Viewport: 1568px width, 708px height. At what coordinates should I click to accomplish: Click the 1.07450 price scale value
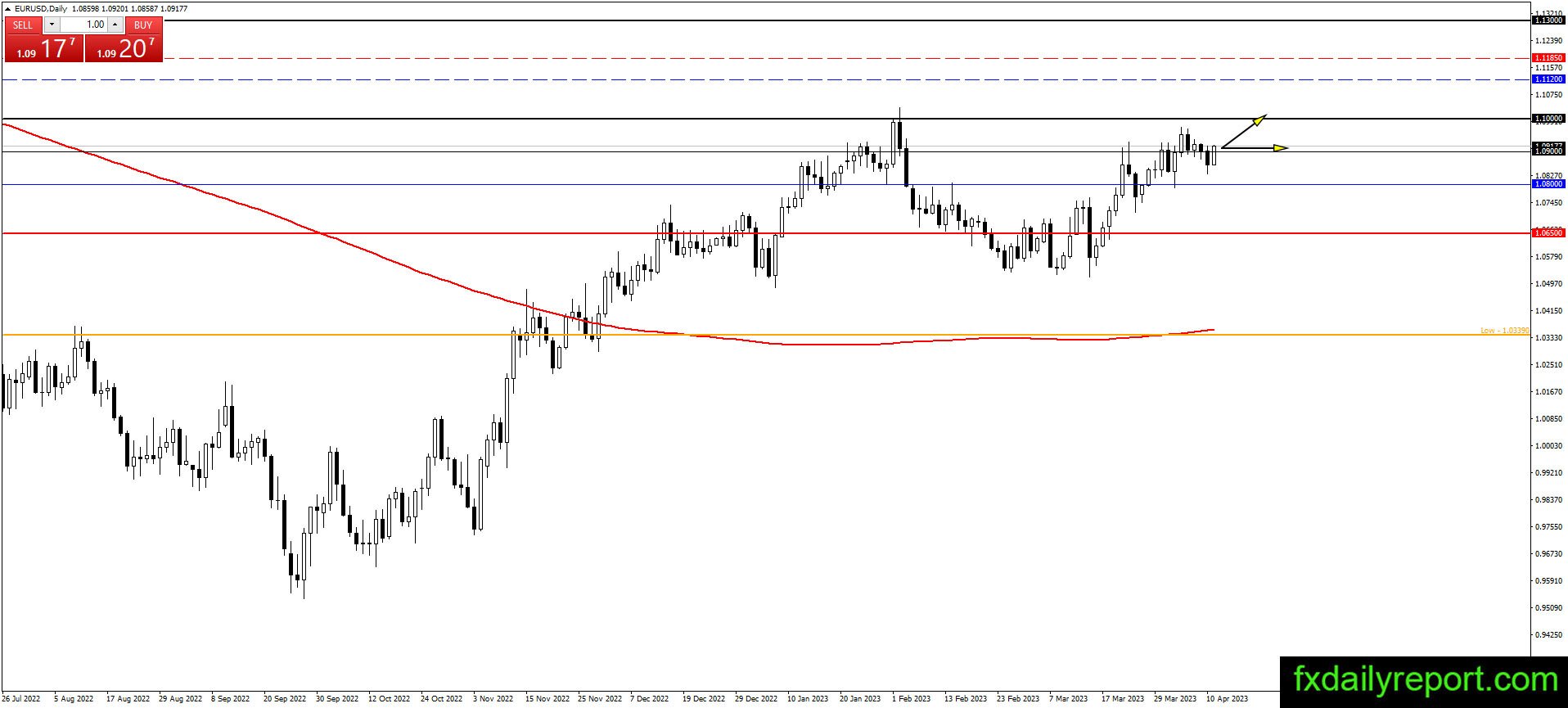(x=1549, y=203)
